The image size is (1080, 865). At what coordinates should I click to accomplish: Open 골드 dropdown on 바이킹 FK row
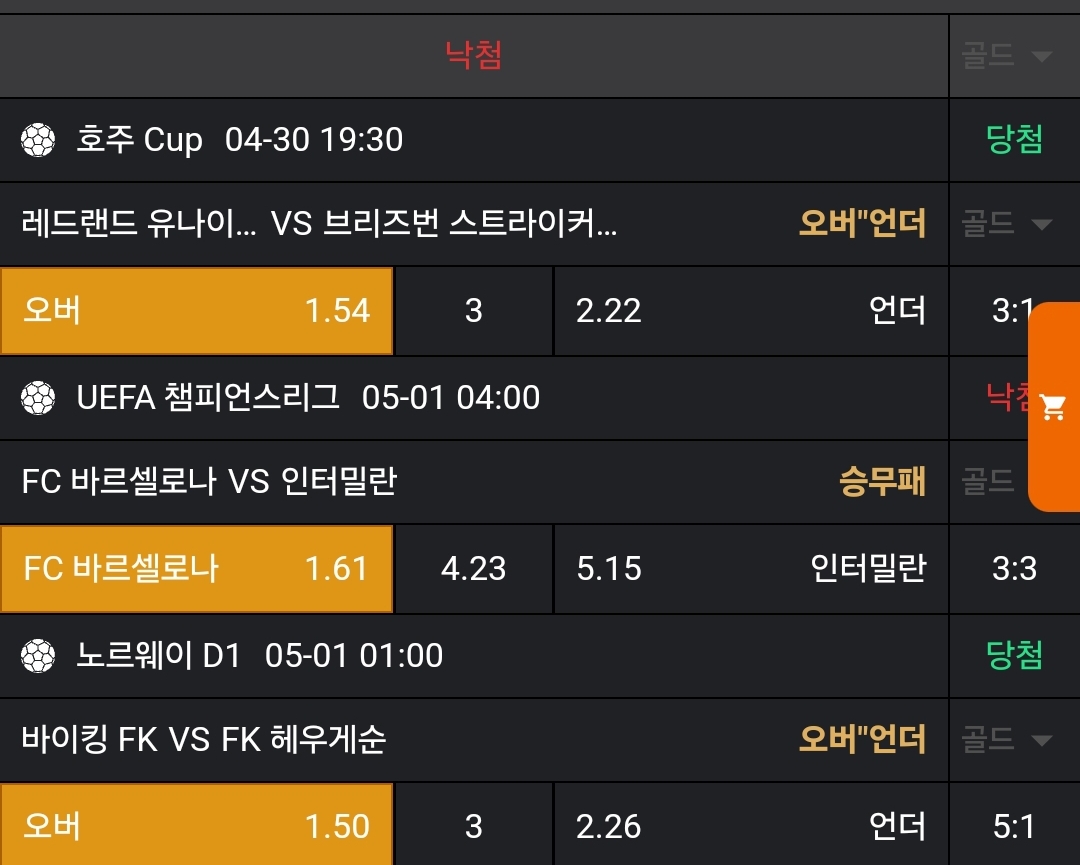pyautogui.click(x=1007, y=740)
